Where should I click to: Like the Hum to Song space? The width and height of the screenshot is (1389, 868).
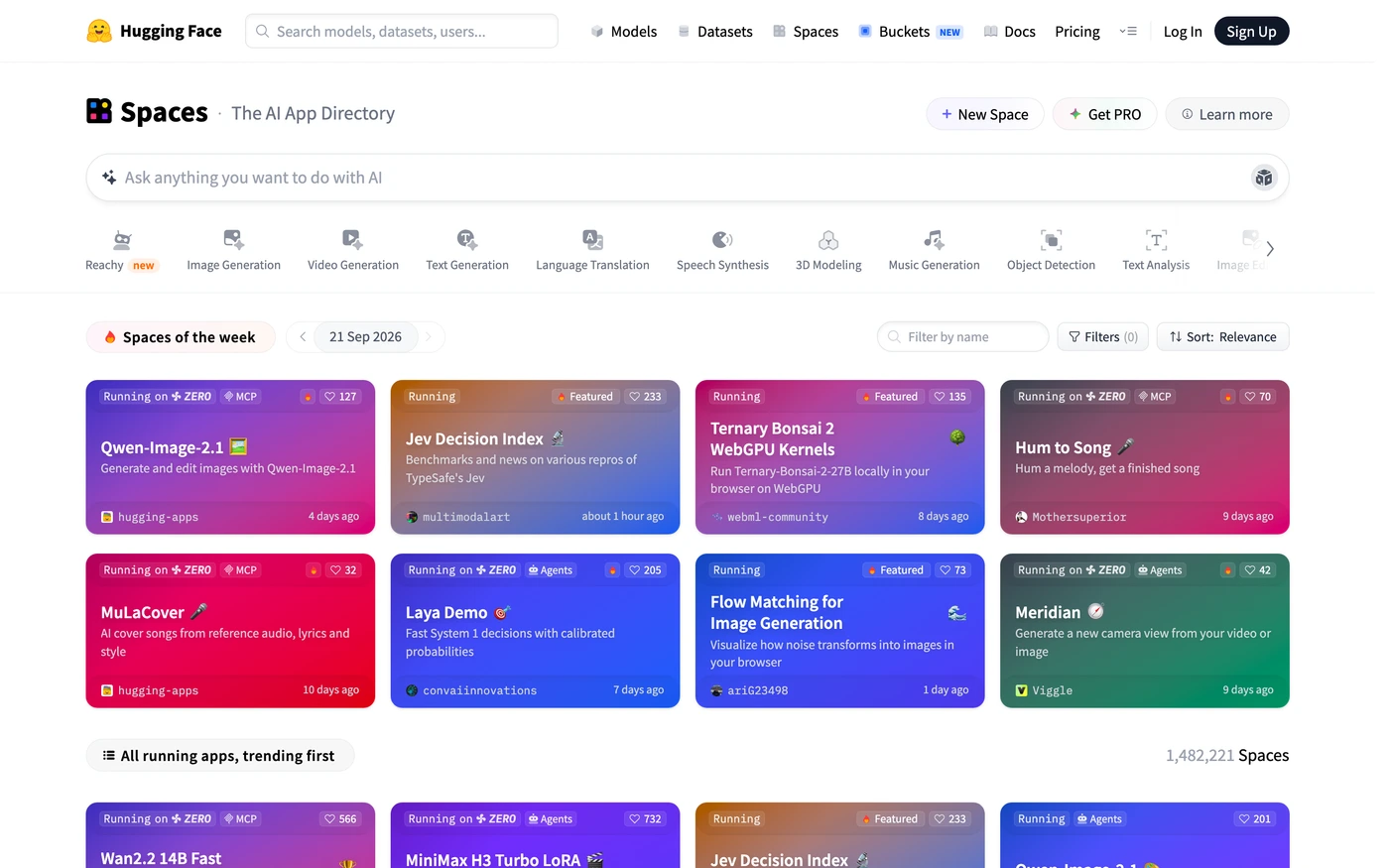pos(1257,397)
